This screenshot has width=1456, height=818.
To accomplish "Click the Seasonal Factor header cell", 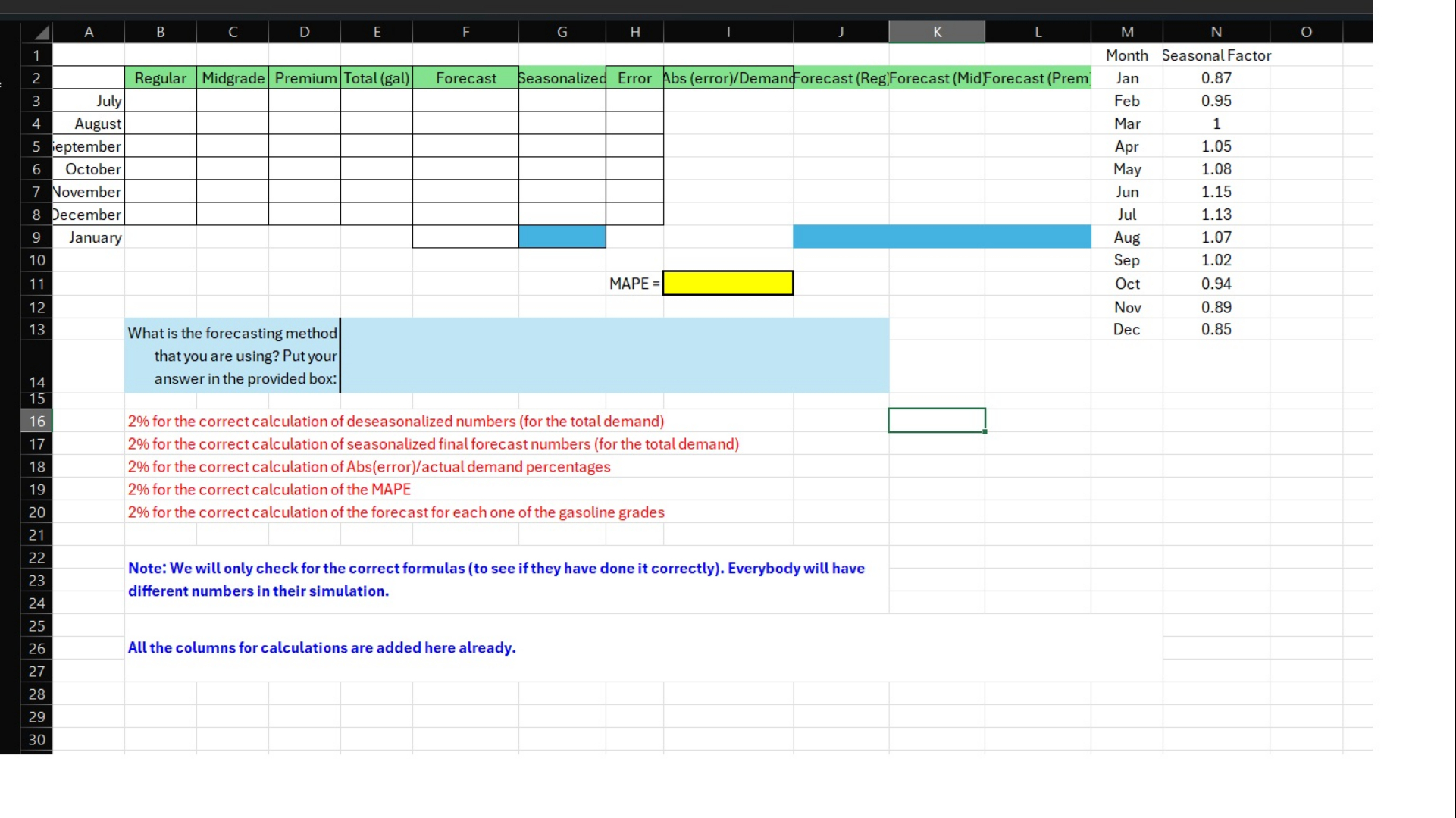I will (1216, 55).
